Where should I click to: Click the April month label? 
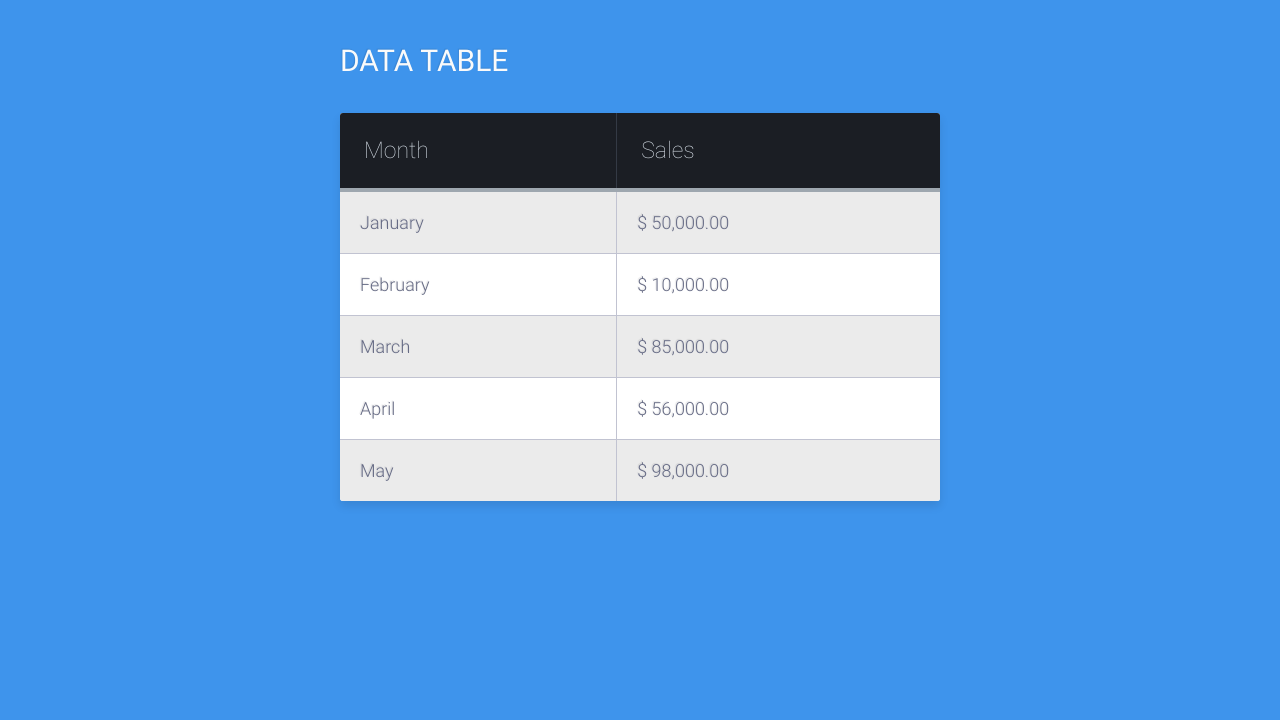coord(377,408)
